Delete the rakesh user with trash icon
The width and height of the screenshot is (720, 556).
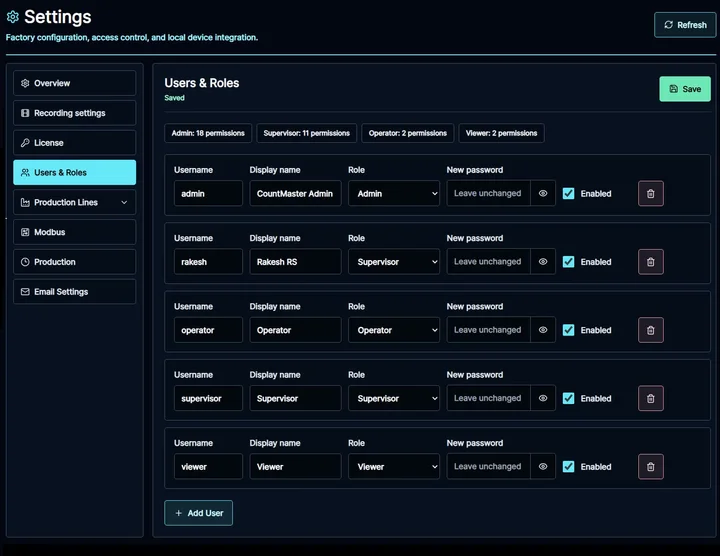651,262
